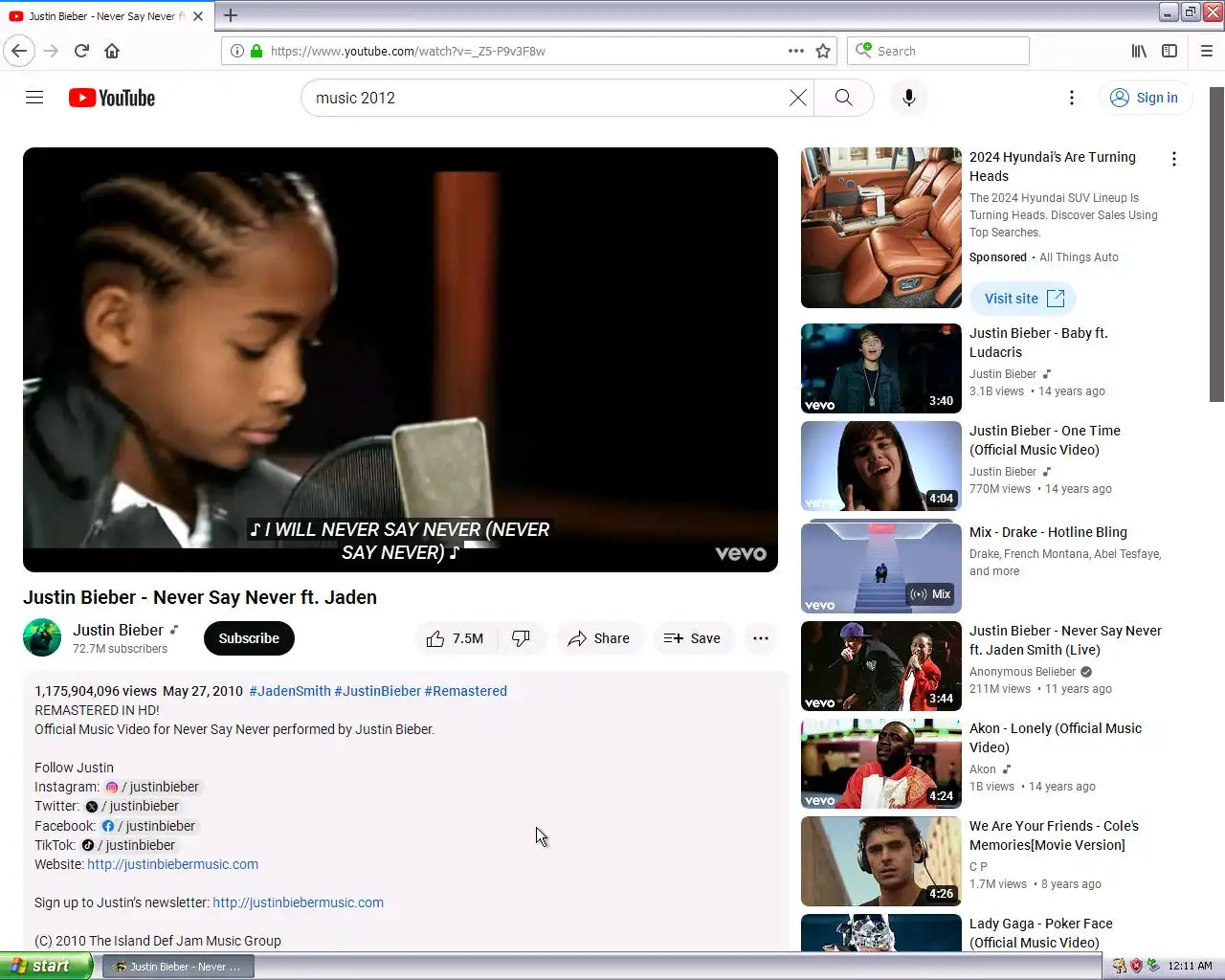Open the Windows Start menu
This screenshot has height=980, width=1225.
click(46, 966)
